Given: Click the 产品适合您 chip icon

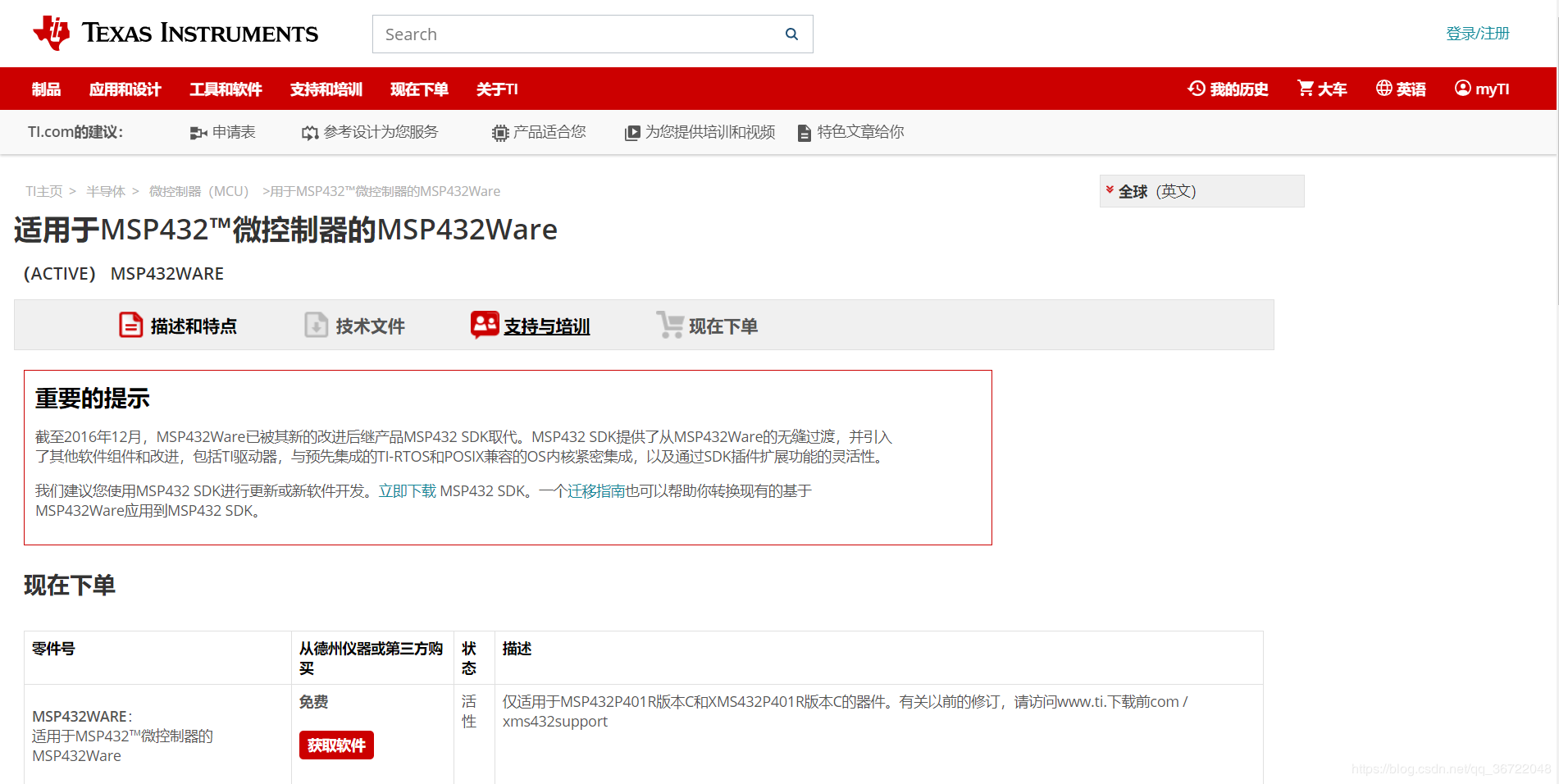Looking at the screenshot, I should pyautogui.click(x=499, y=132).
